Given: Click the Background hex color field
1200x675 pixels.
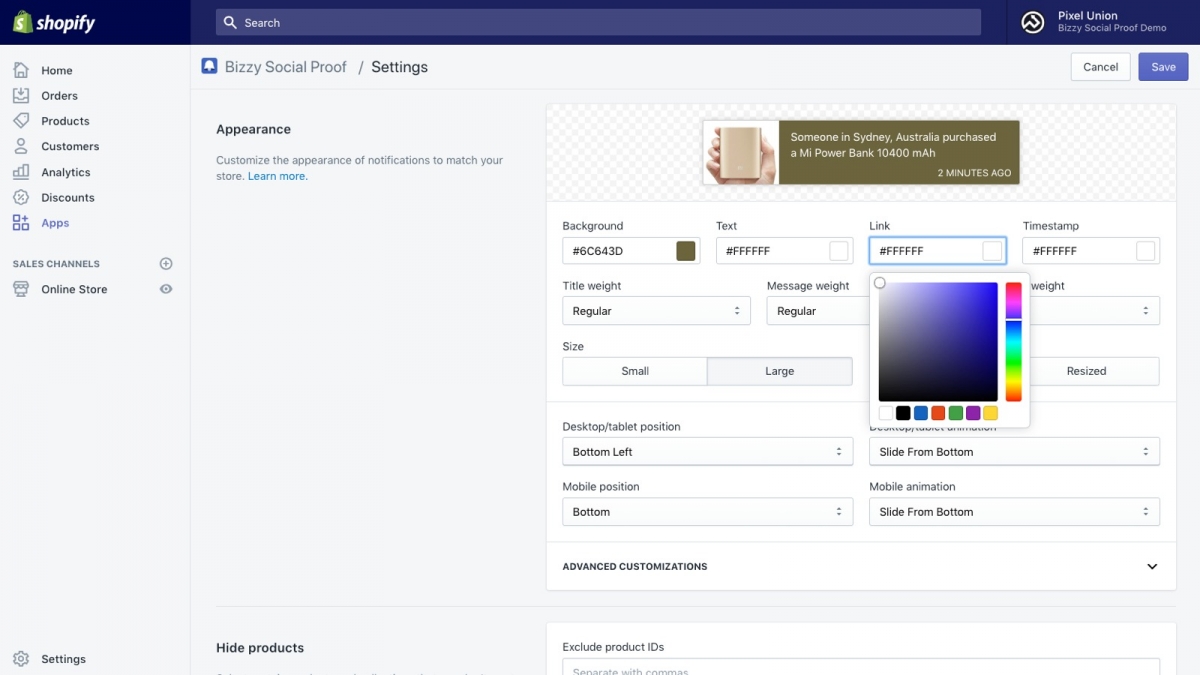Looking at the screenshot, I should (616, 251).
